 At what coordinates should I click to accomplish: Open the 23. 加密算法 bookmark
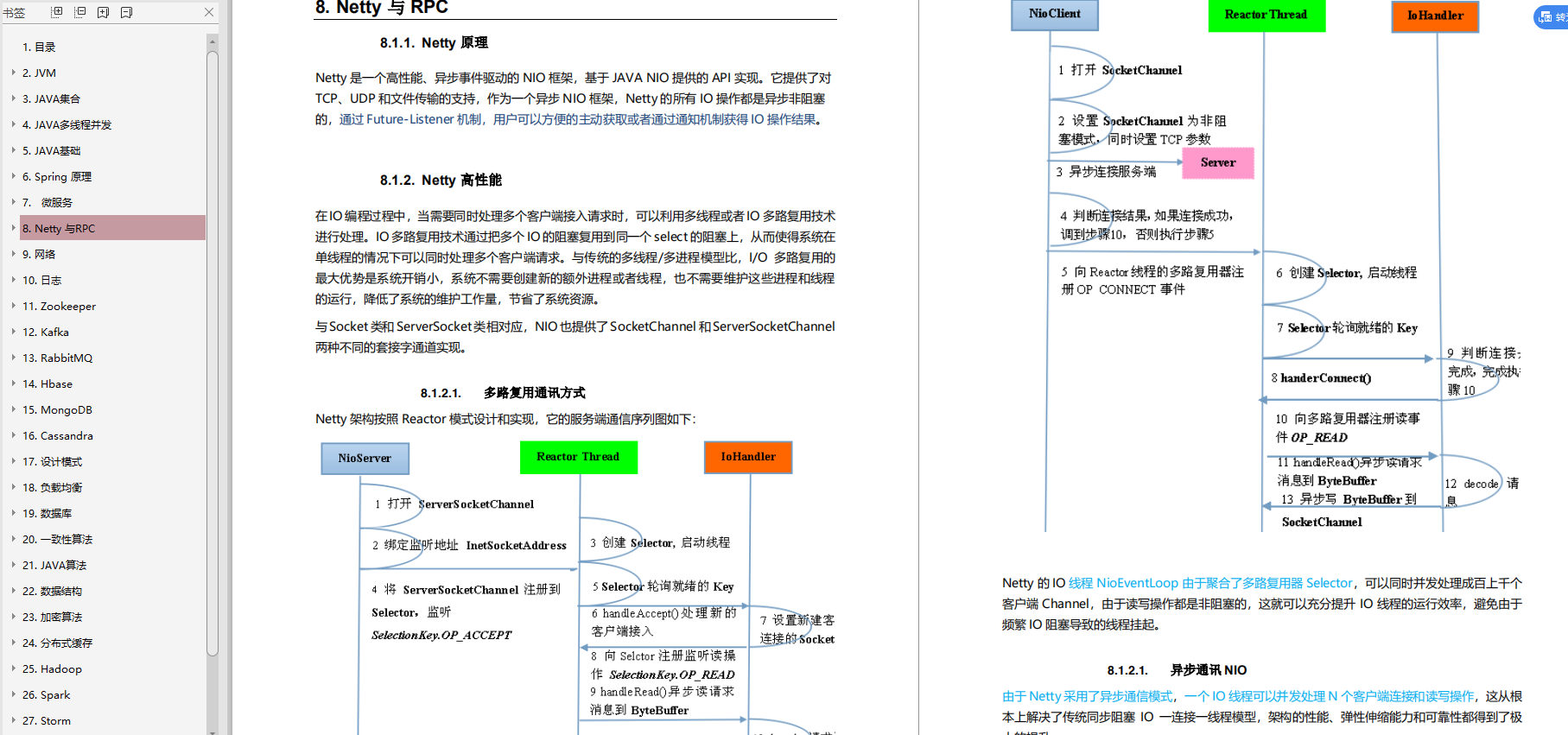[52, 617]
